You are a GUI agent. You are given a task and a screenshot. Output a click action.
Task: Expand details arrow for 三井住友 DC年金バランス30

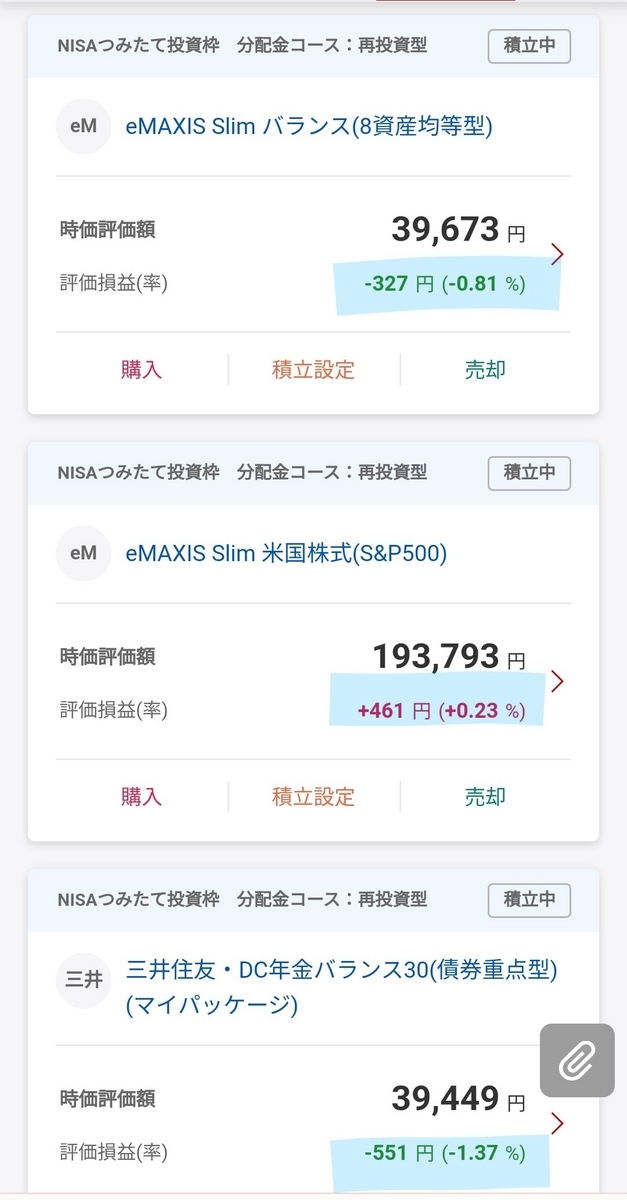click(558, 1123)
